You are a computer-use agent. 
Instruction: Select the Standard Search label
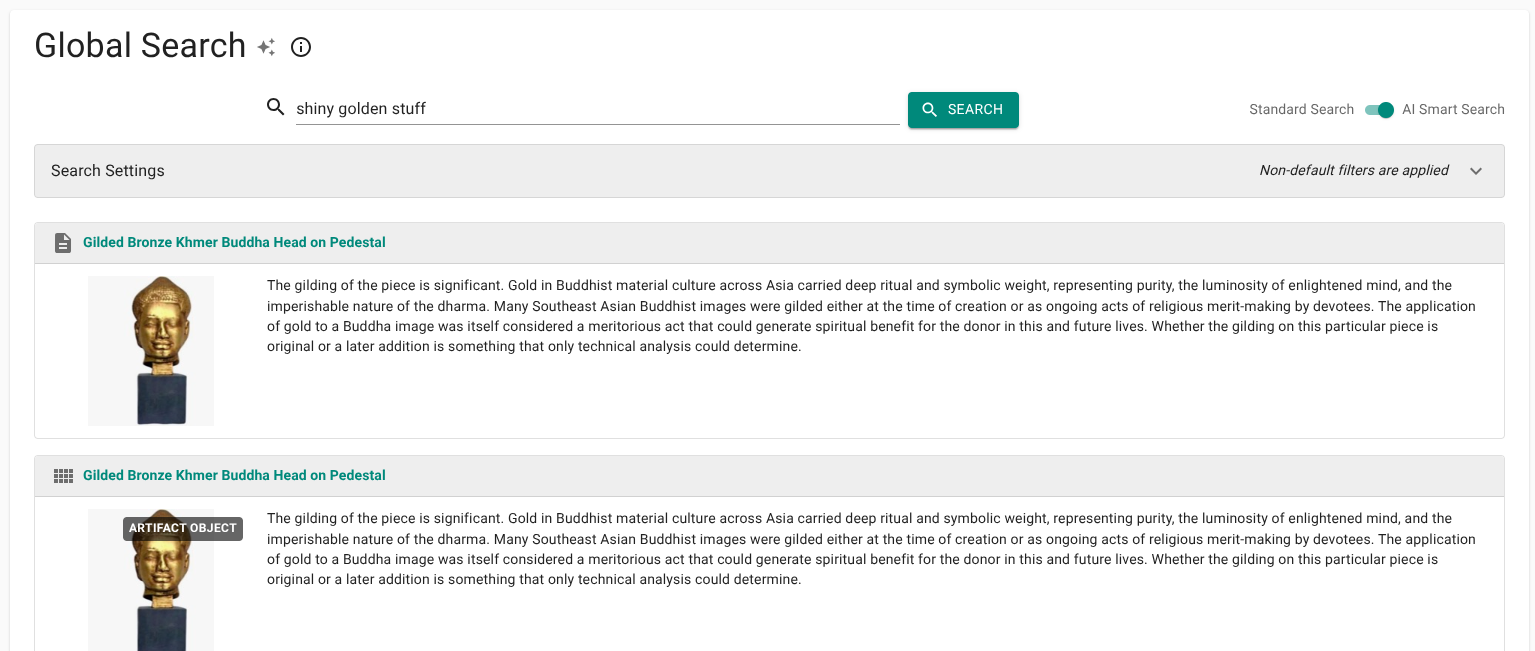pyautogui.click(x=1301, y=110)
